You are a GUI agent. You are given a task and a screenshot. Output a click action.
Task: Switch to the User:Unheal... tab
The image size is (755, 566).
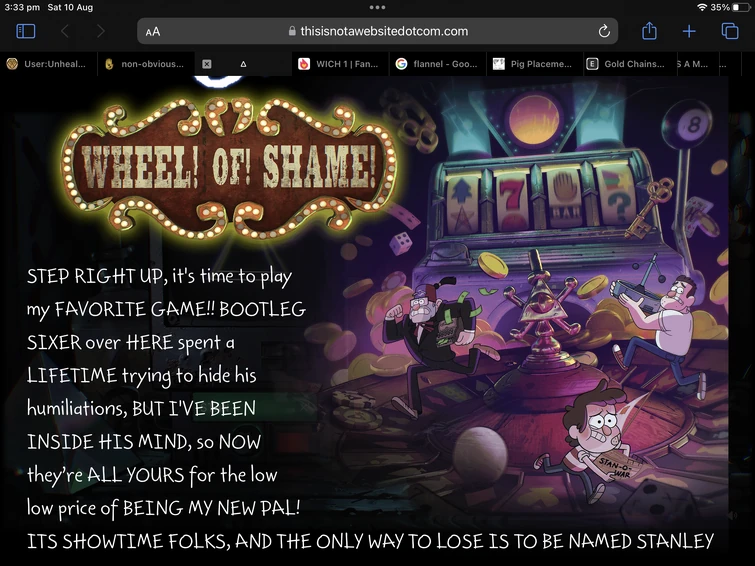click(x=49, y=64)
